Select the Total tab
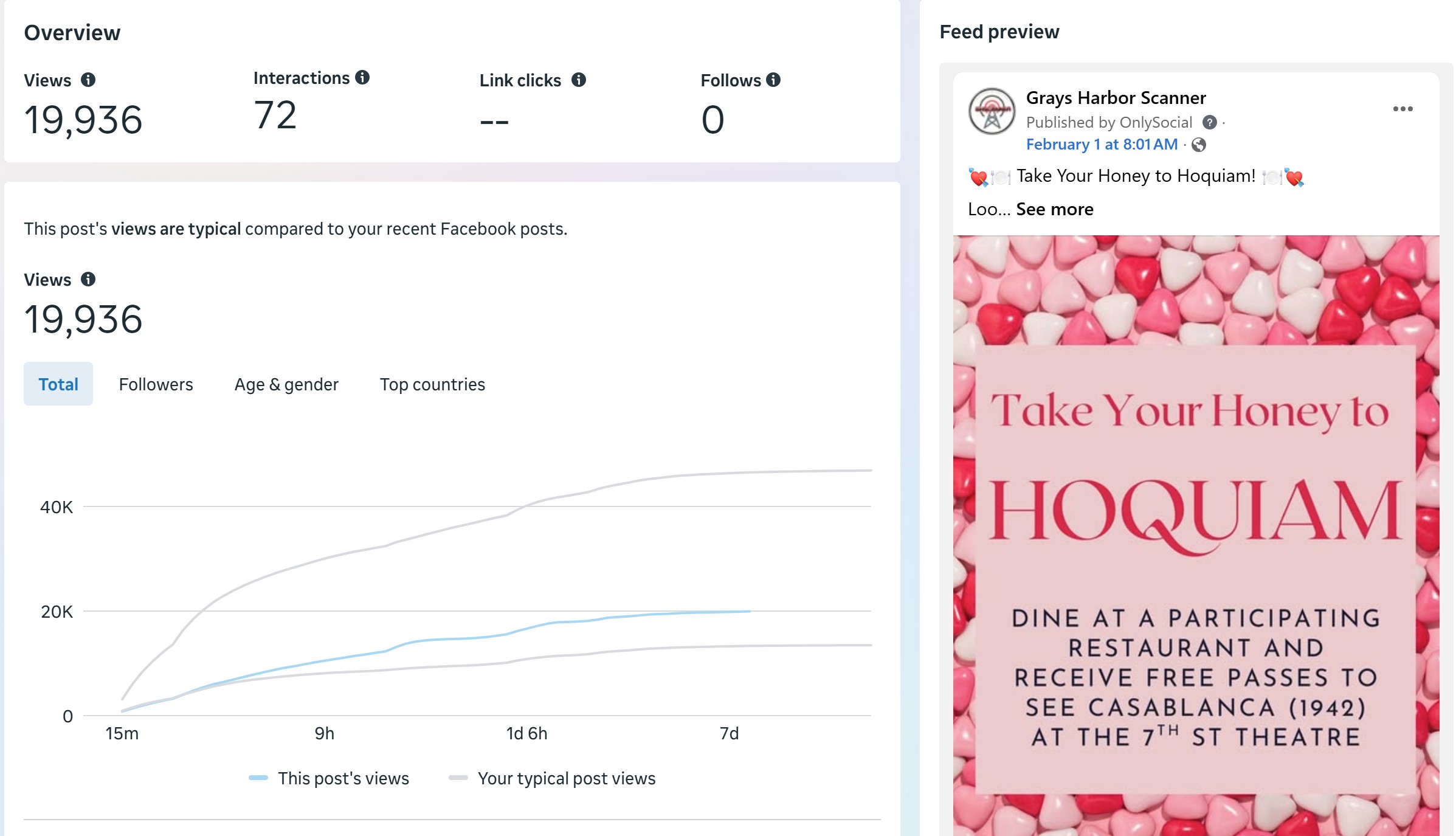 (58, 384)
